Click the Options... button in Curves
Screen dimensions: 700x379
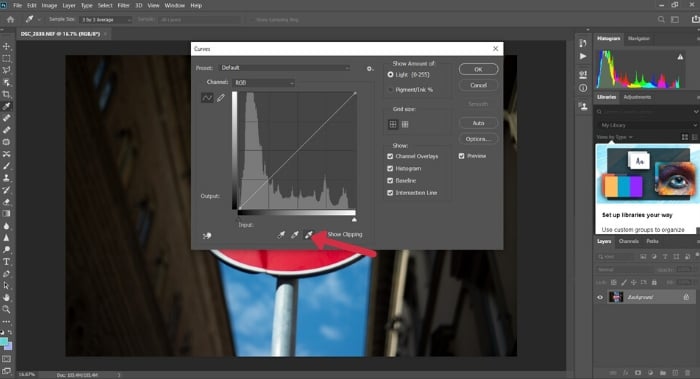click(478, 139)
